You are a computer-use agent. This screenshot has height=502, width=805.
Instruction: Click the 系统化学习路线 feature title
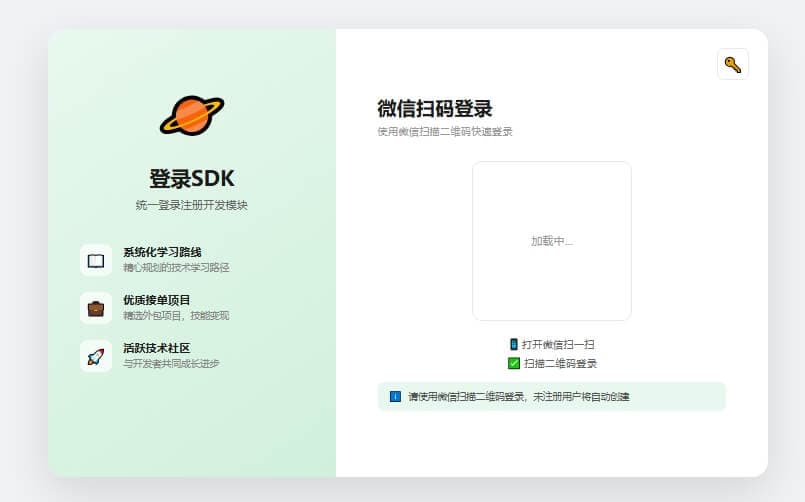162,252
